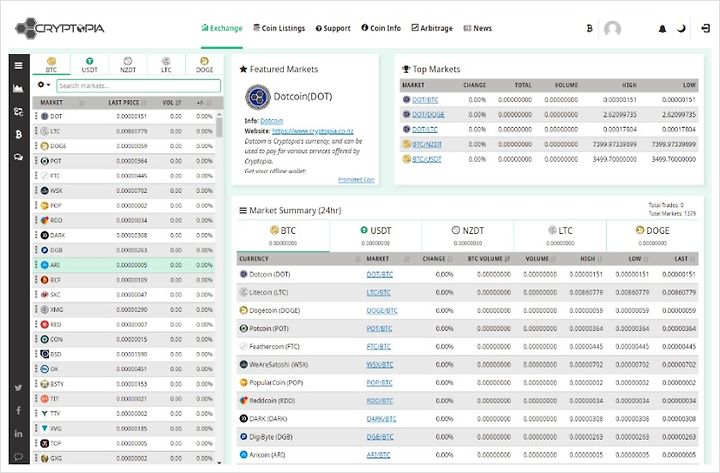This screenshot has width=720, height=473.
Task: Click the drag handle on the POT row
Action: point(36,161)
